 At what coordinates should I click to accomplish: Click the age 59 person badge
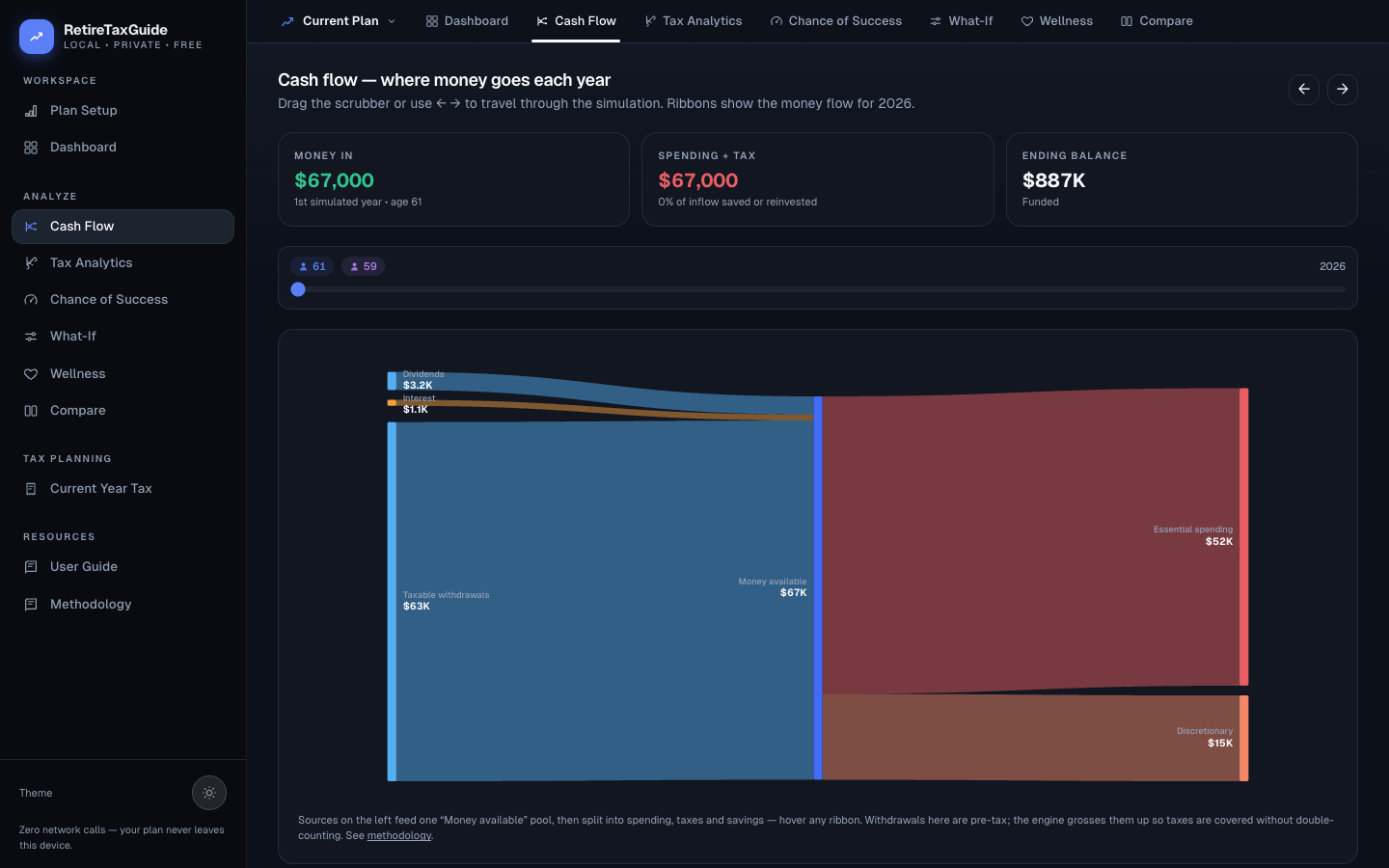(364, 267)
